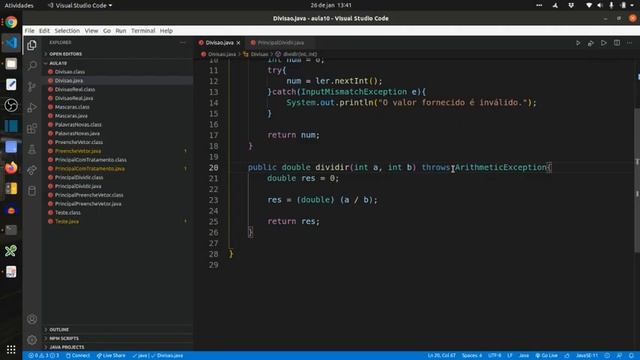This screenshot has width=640, height=360.
Task: Open the Accounts menu icon
Action: click(32, 319)
